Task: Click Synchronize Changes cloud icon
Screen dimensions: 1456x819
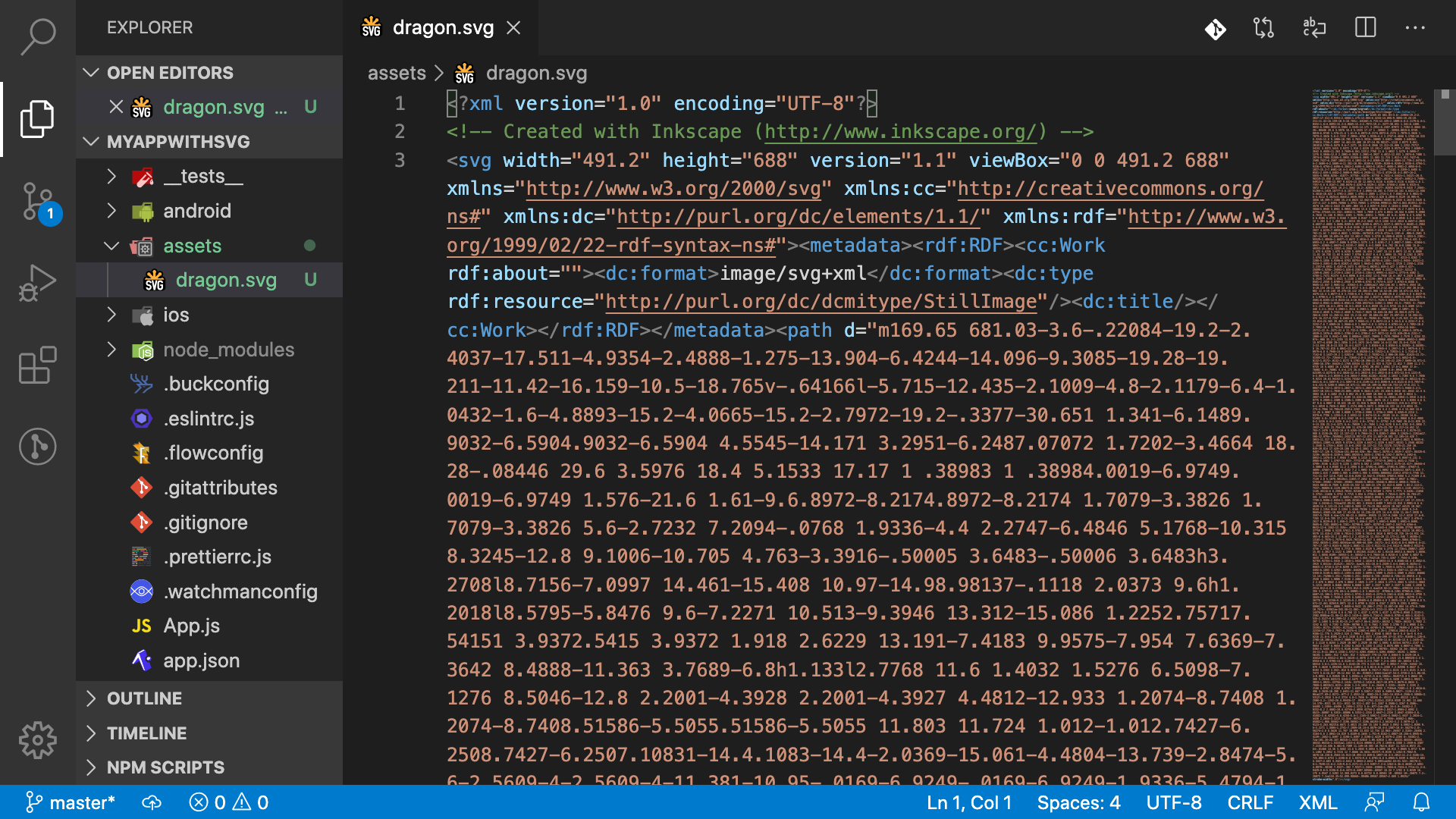Action: [152, 802]
